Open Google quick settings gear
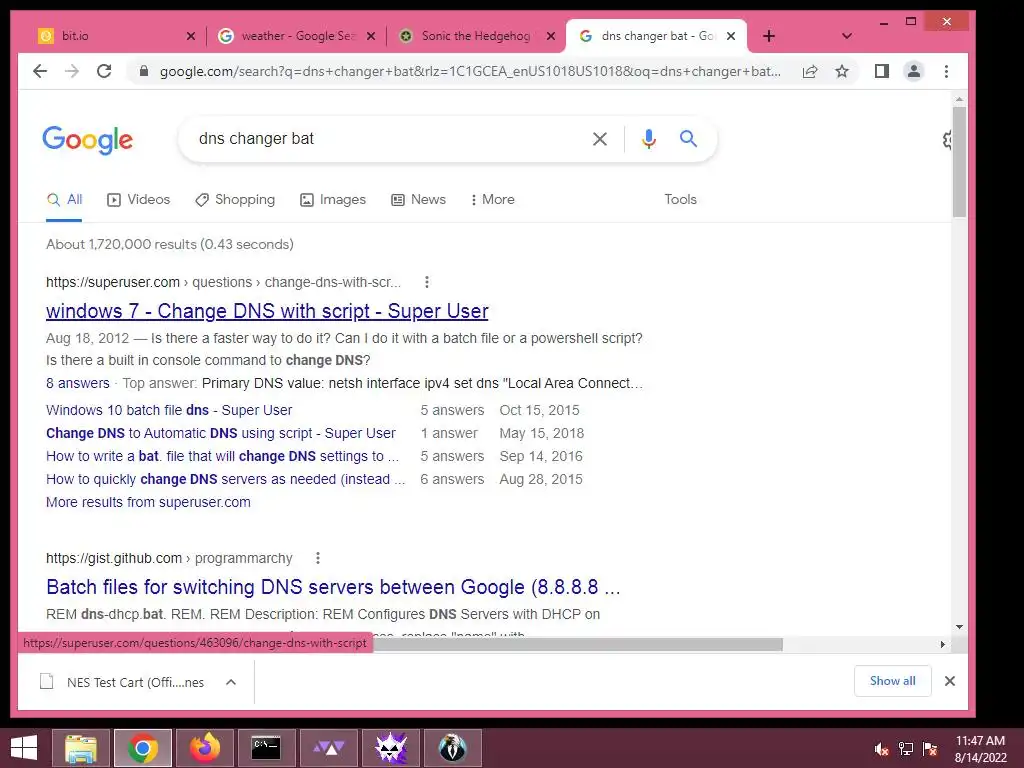 tap(947, 139)
